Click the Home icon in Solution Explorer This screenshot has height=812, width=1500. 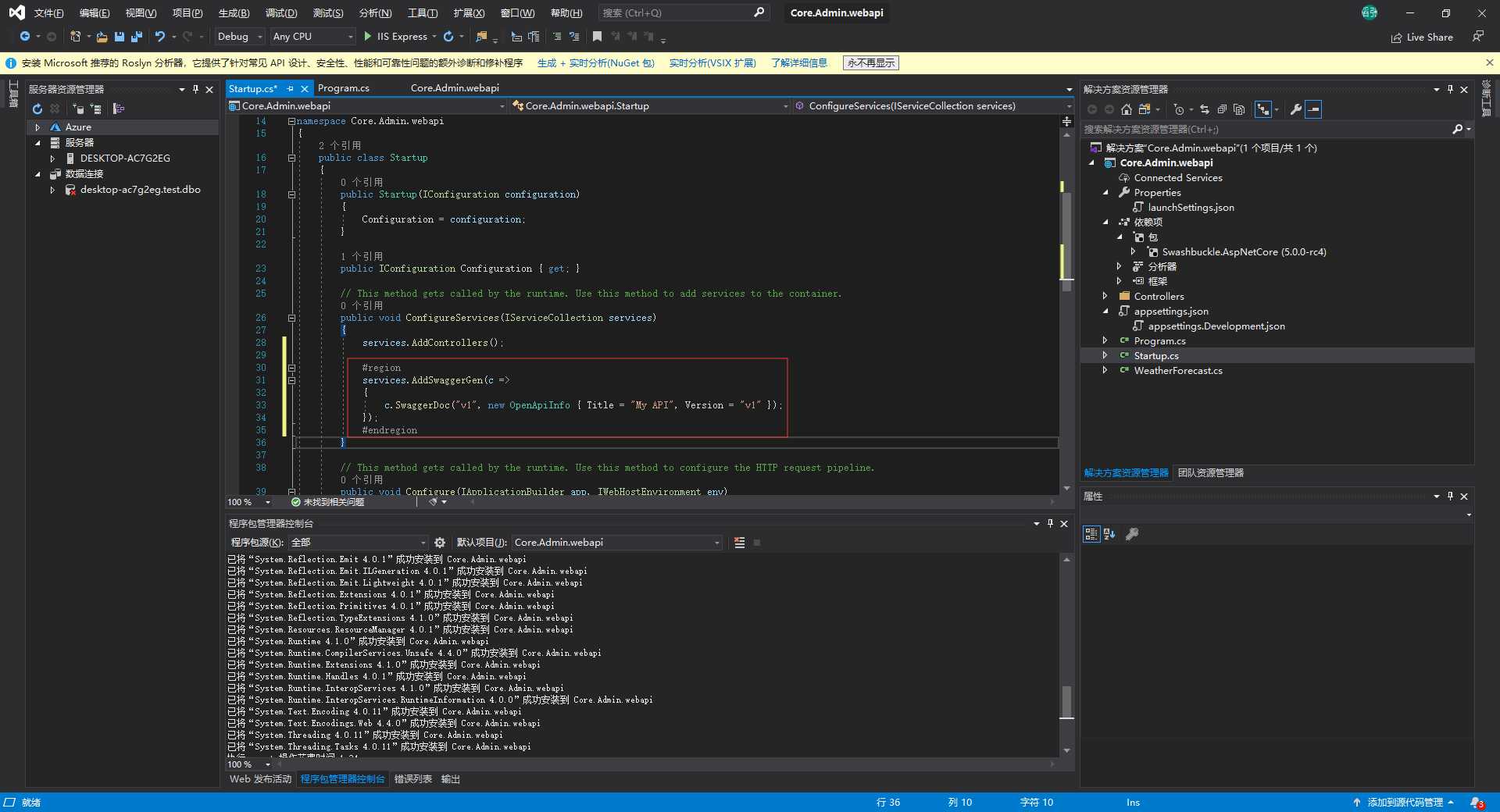pos(1126,110)
